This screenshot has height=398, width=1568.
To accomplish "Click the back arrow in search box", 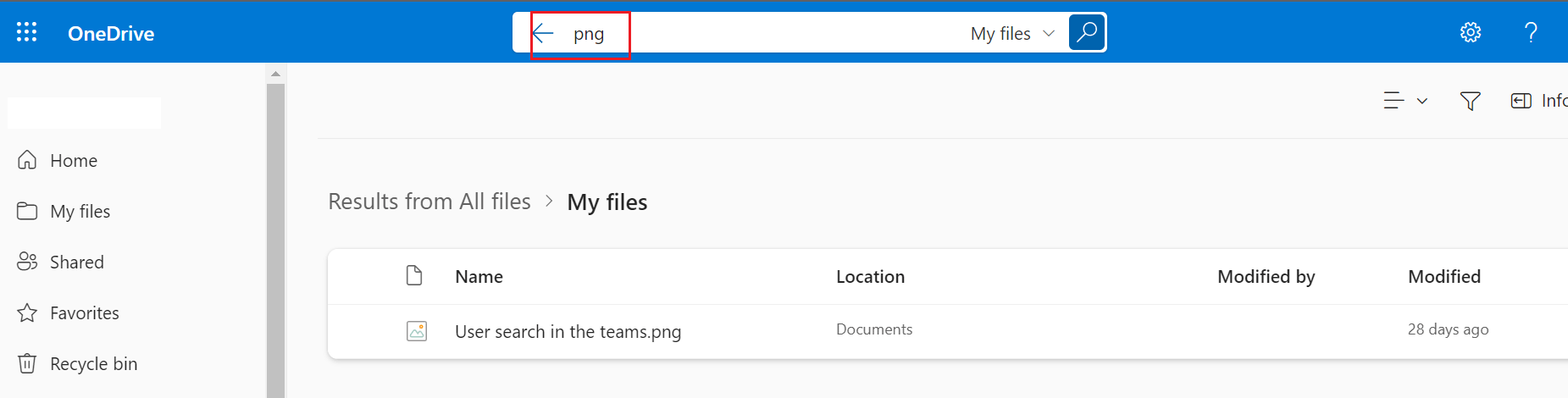I will click(543, 33).
